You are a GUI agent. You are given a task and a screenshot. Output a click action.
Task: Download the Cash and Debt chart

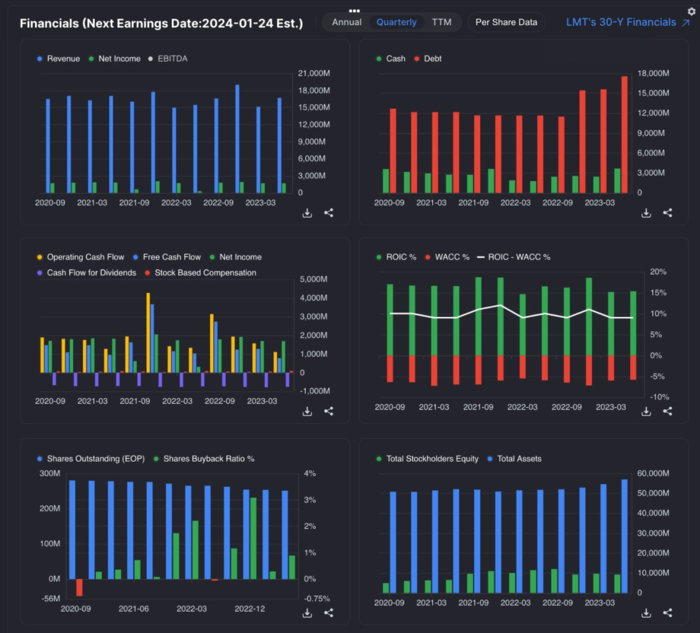(x=646, y=213)
